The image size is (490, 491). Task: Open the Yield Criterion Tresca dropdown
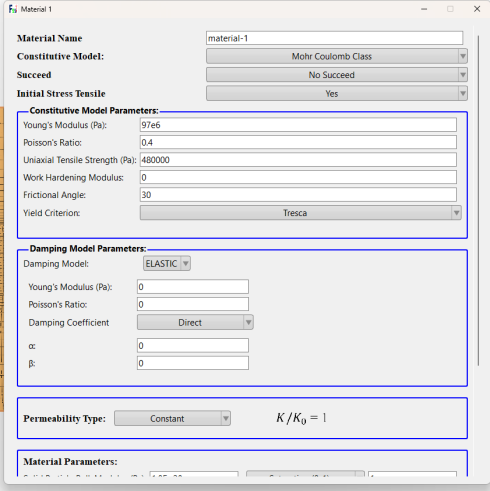[300, 213]
